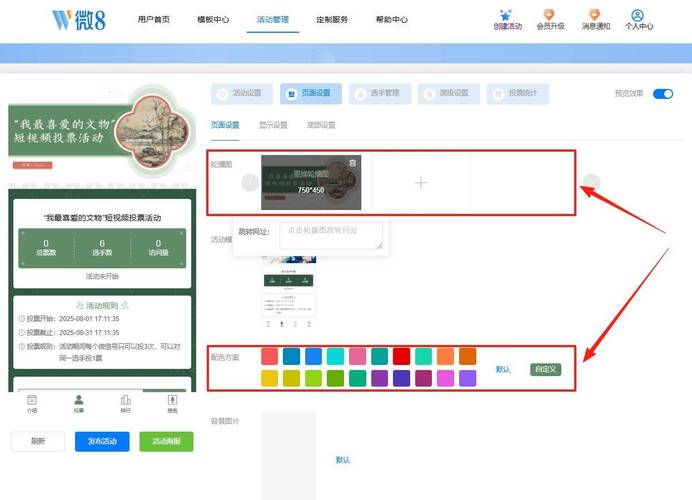Open 帮助中心 in top navigation
This screenshot has height=500, width=692.
coord(392,19)
